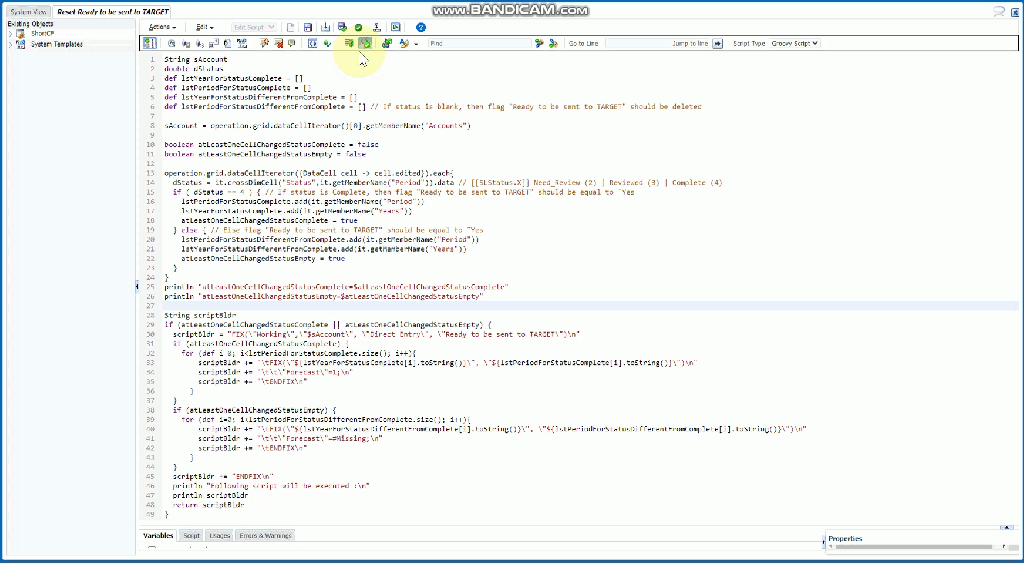Click the script icon left of the highlighted one
Viewport: 1036px width, 588px height.
point(349,44)
